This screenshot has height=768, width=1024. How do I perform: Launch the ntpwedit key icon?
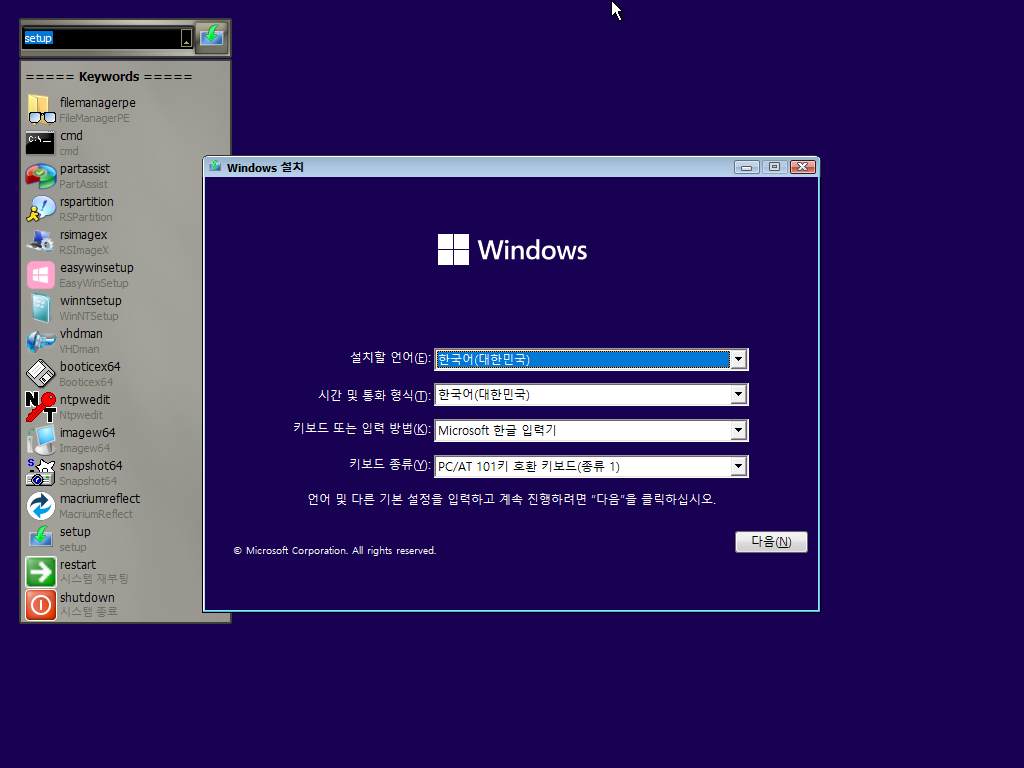tap(40, 407)
